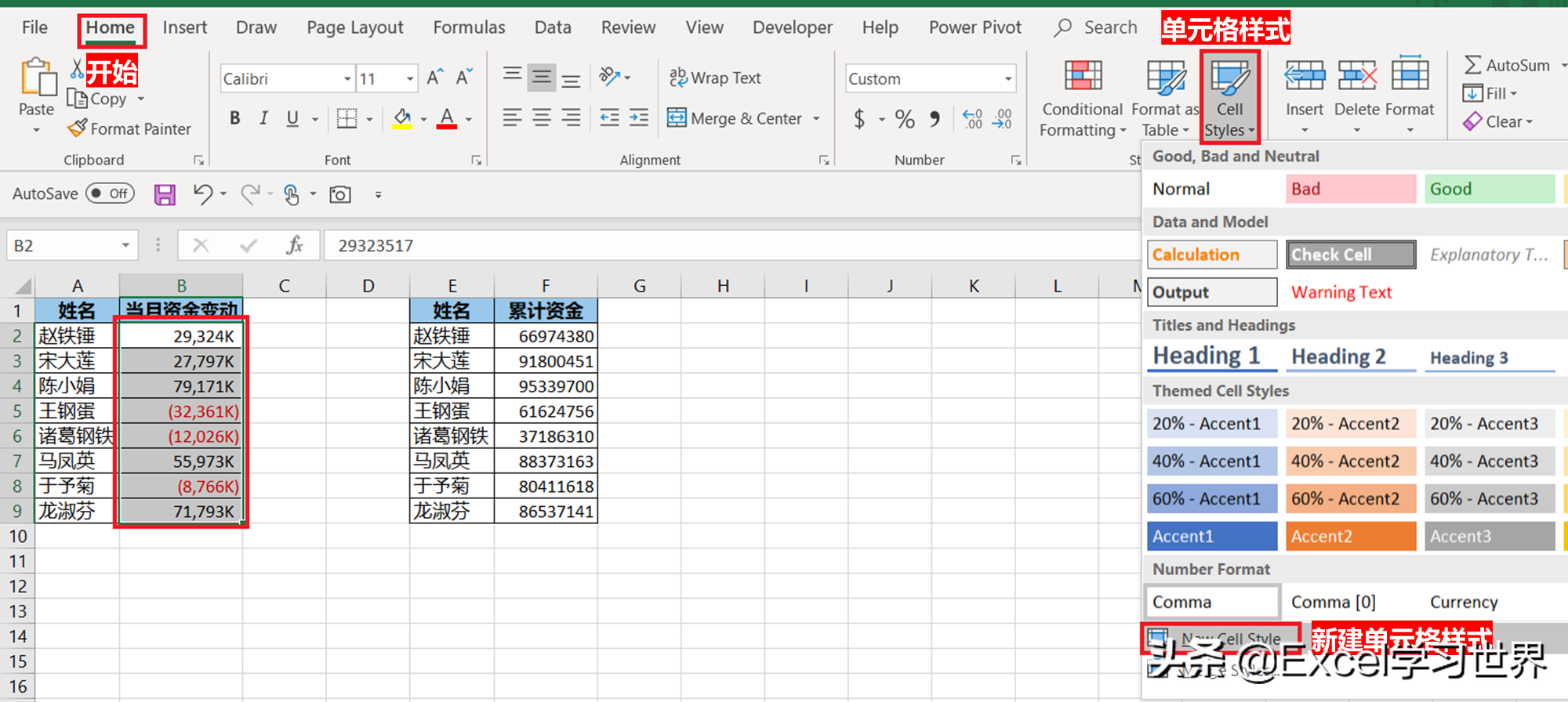Open the File tab
Viewport: 1568px width, 702px height.
(x=34, y=27)
